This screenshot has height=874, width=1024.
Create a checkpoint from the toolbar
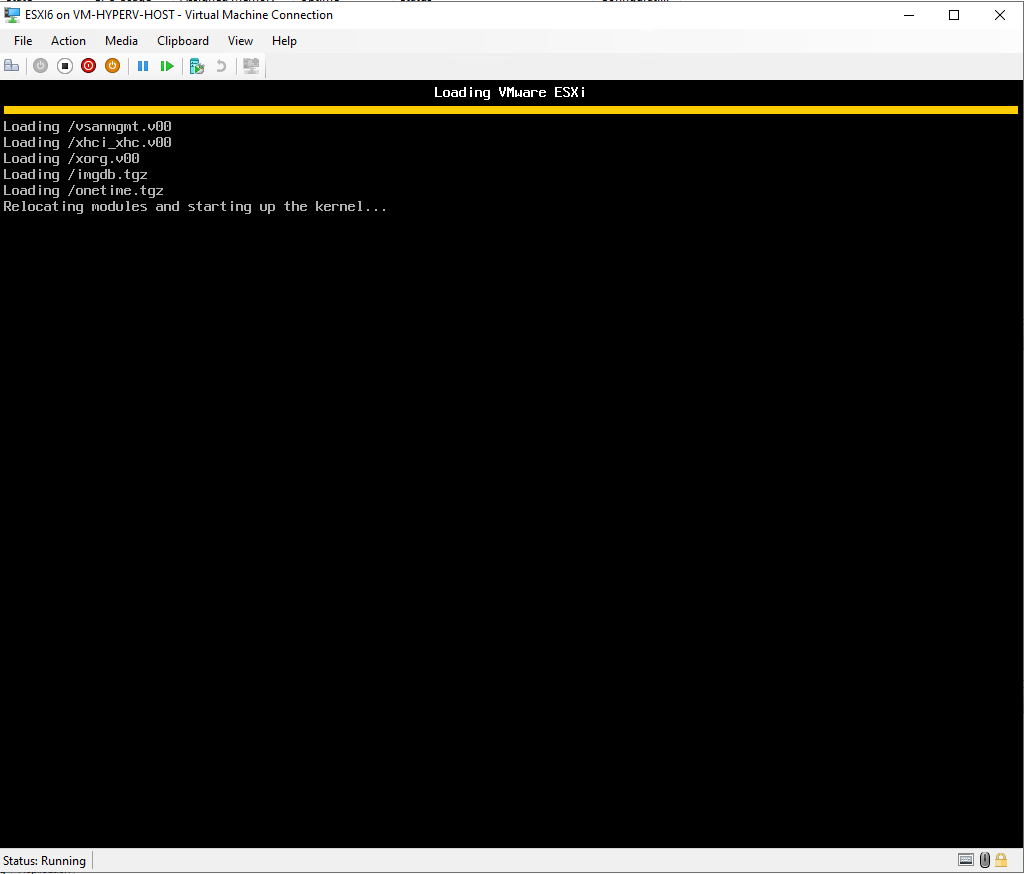(197, 66)
